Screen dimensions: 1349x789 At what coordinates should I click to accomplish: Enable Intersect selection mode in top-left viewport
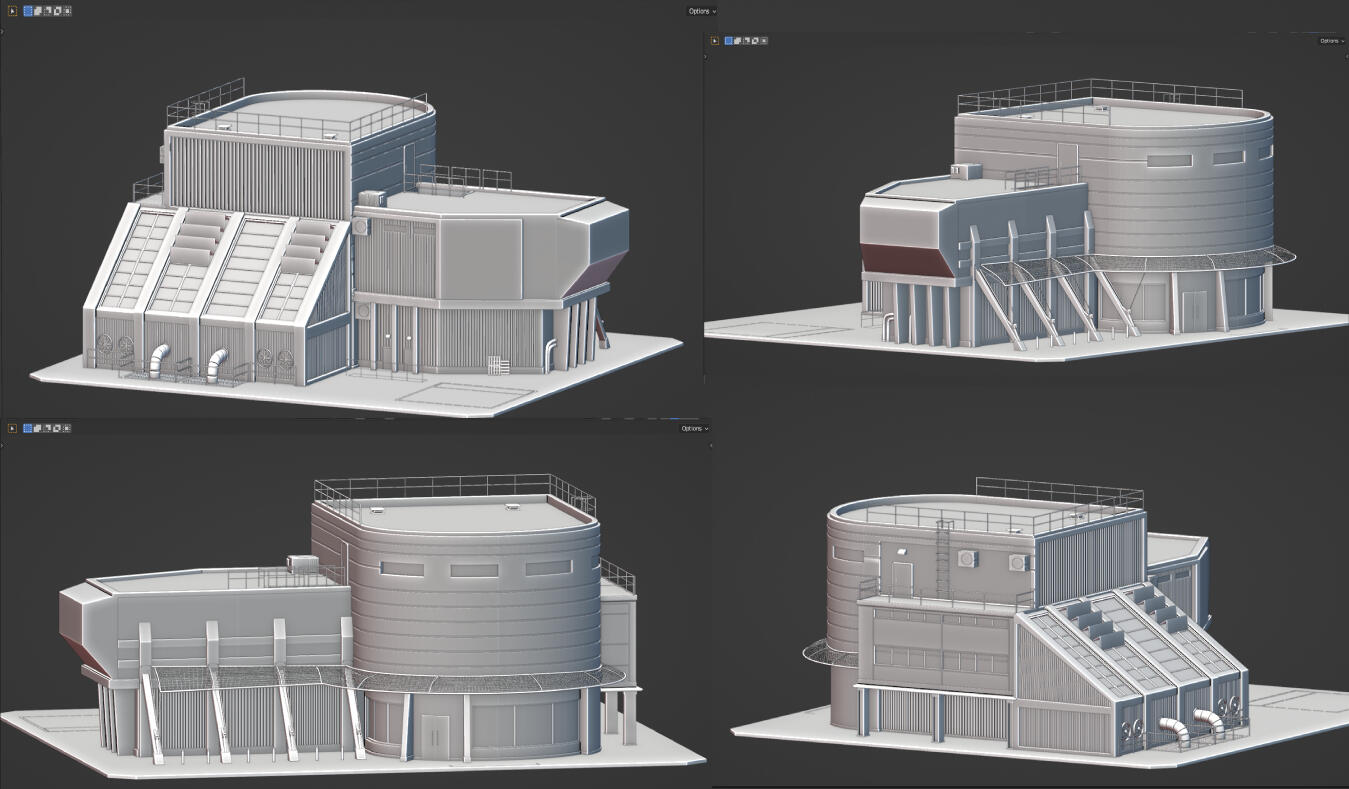pyautogui.click(x=67, y=11)
